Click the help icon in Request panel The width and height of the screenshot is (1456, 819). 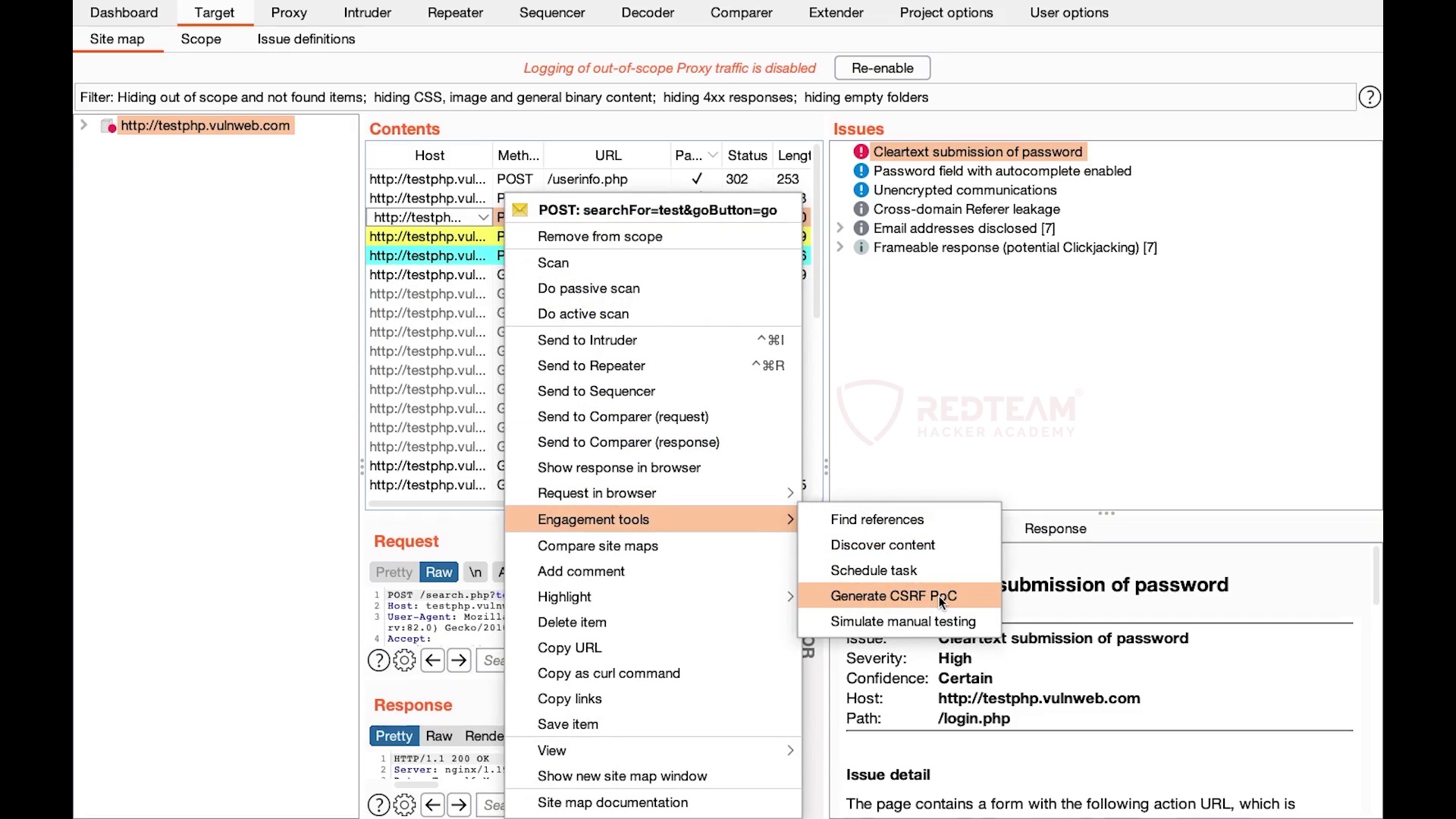(379, 660)
